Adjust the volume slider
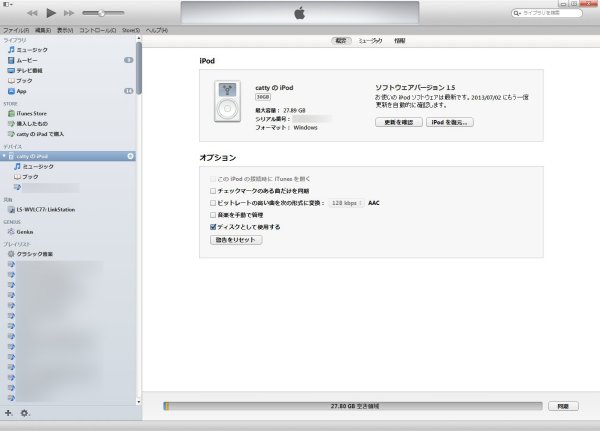Image resolution: width=600 pixels, height=431 pixels. click(x=103, y=13)
